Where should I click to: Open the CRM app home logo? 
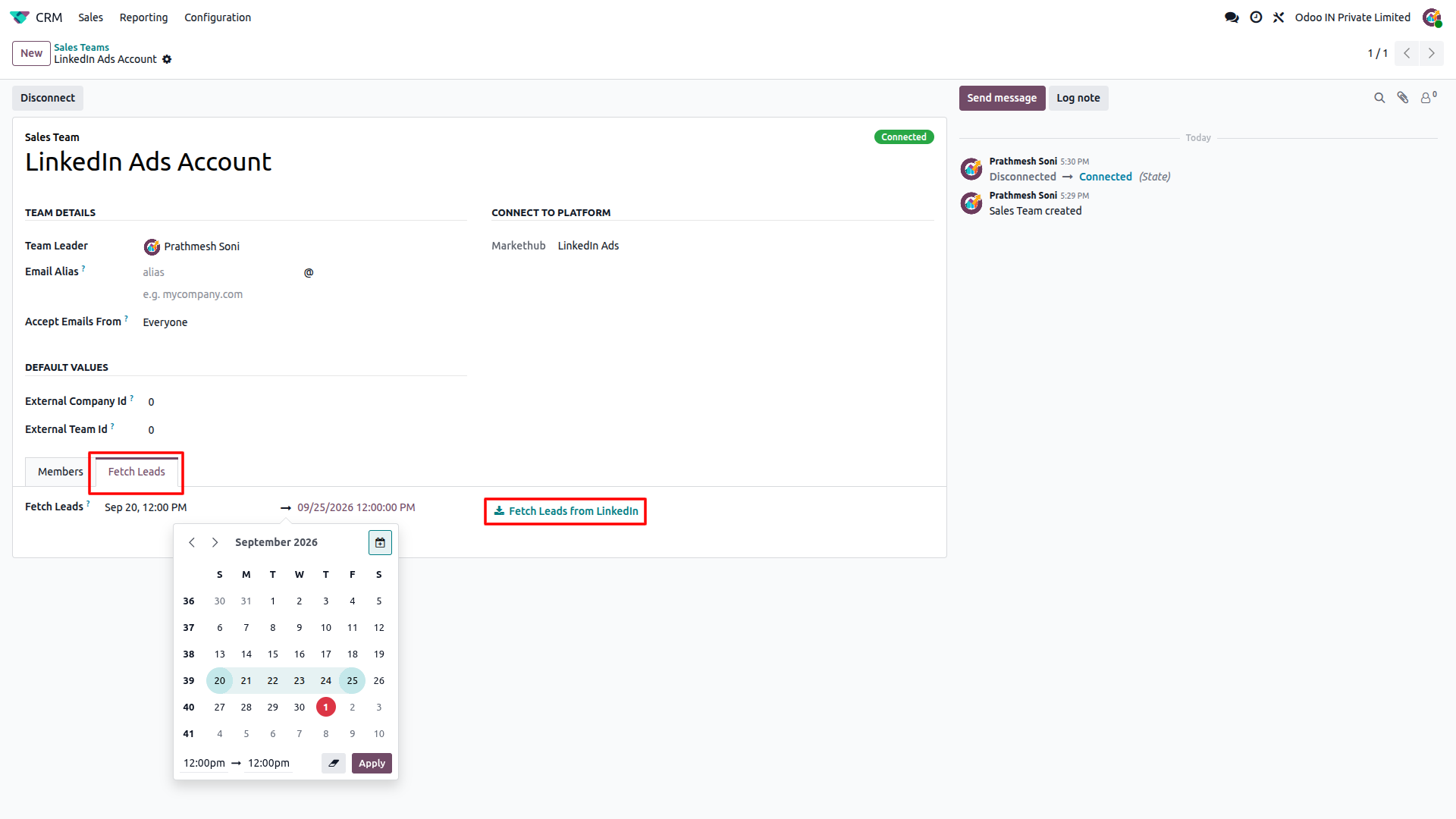click(x=20, y=17)
